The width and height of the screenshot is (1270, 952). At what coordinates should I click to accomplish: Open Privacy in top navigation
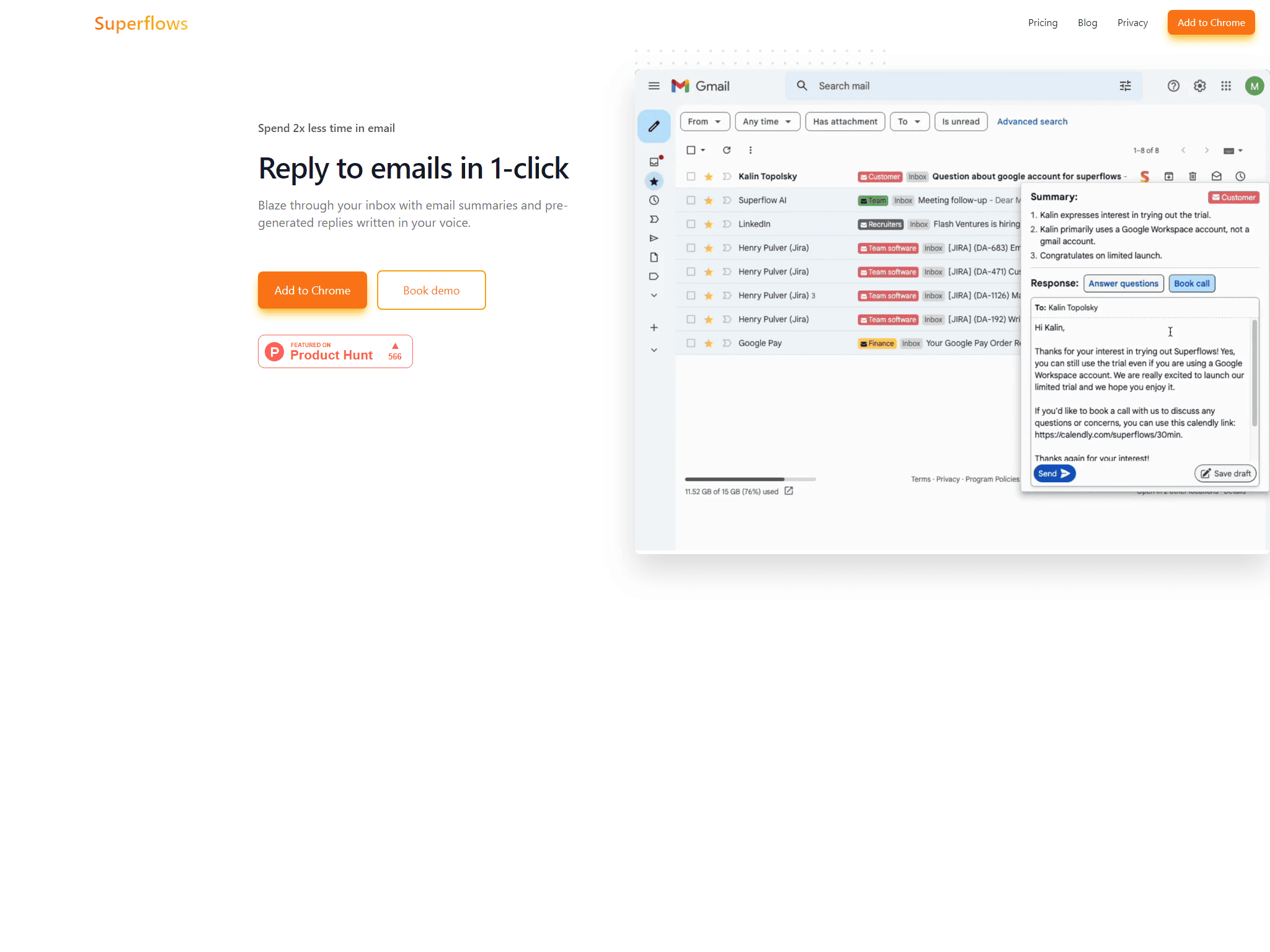pyautogui.click(x=1132, y=23)
